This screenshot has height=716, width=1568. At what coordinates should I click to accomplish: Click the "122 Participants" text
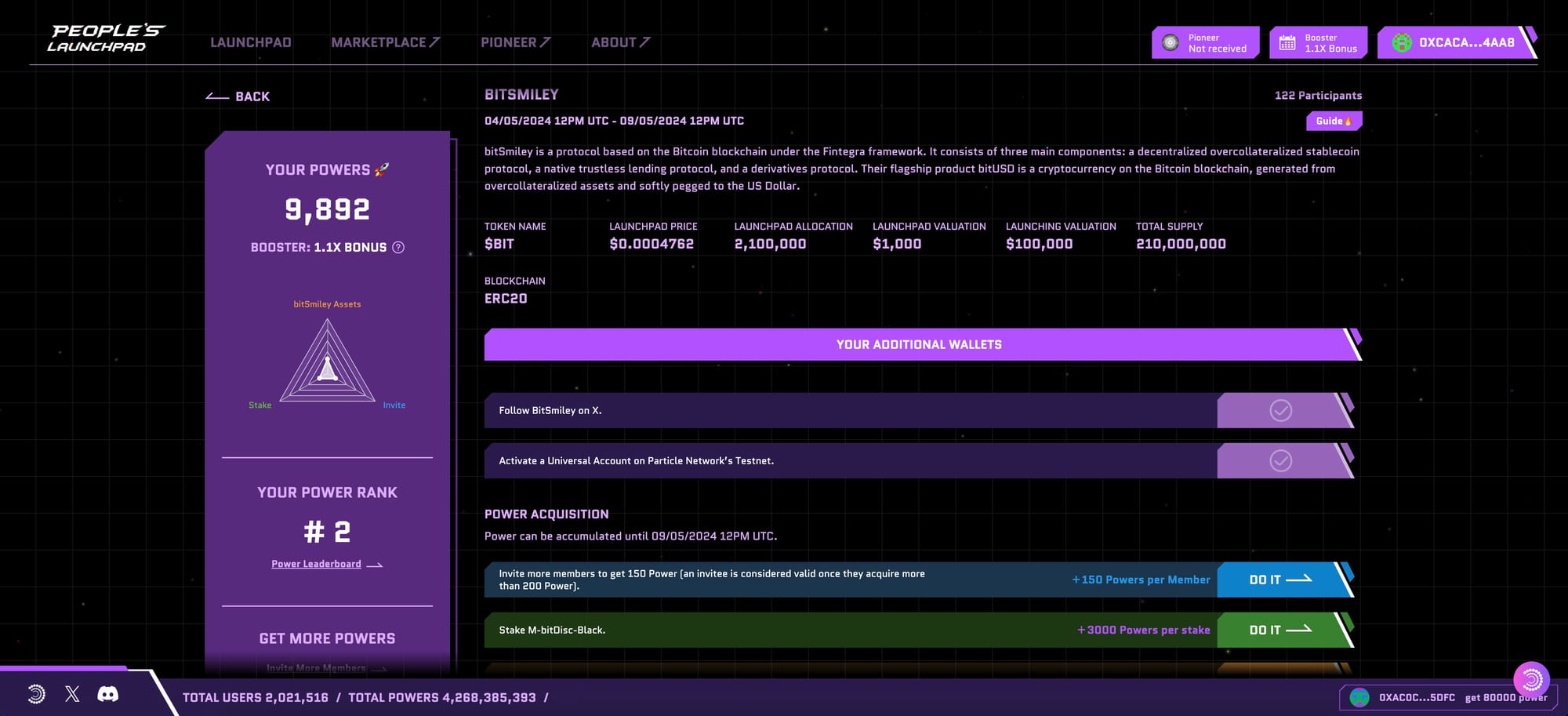1318,96
